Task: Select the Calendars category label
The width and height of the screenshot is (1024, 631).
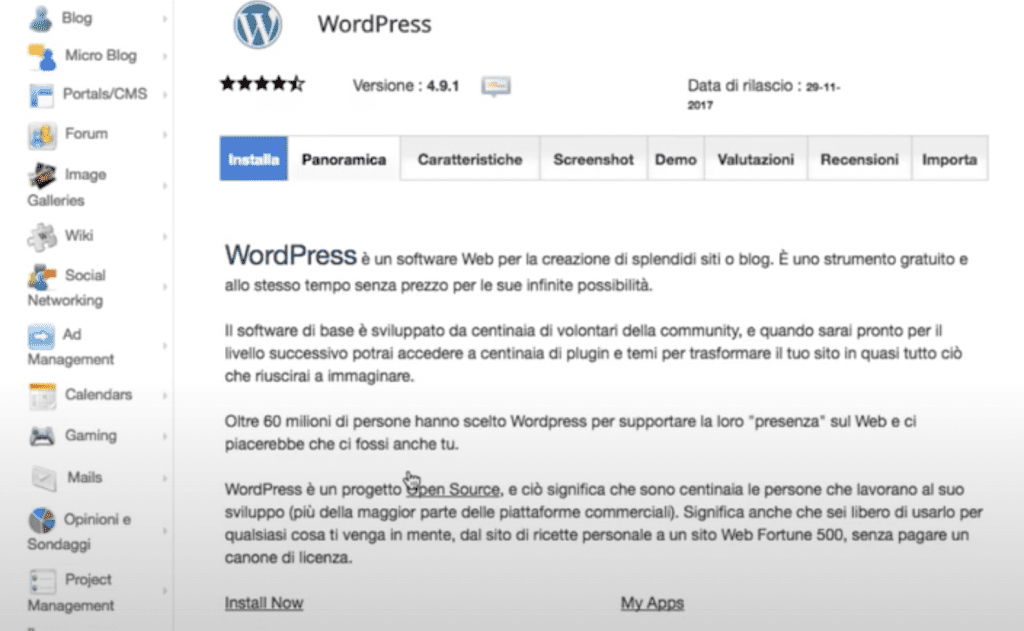Action: [99, 395]
